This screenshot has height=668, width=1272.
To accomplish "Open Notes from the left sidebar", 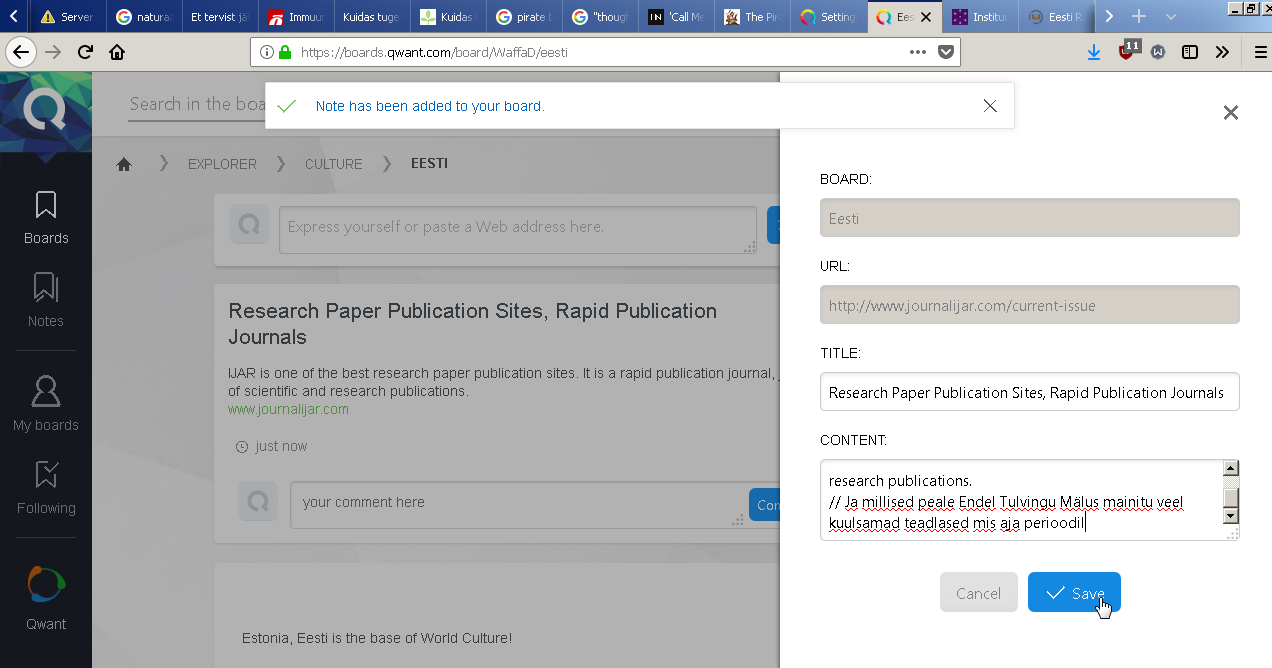I will click(x=46, y=300).
